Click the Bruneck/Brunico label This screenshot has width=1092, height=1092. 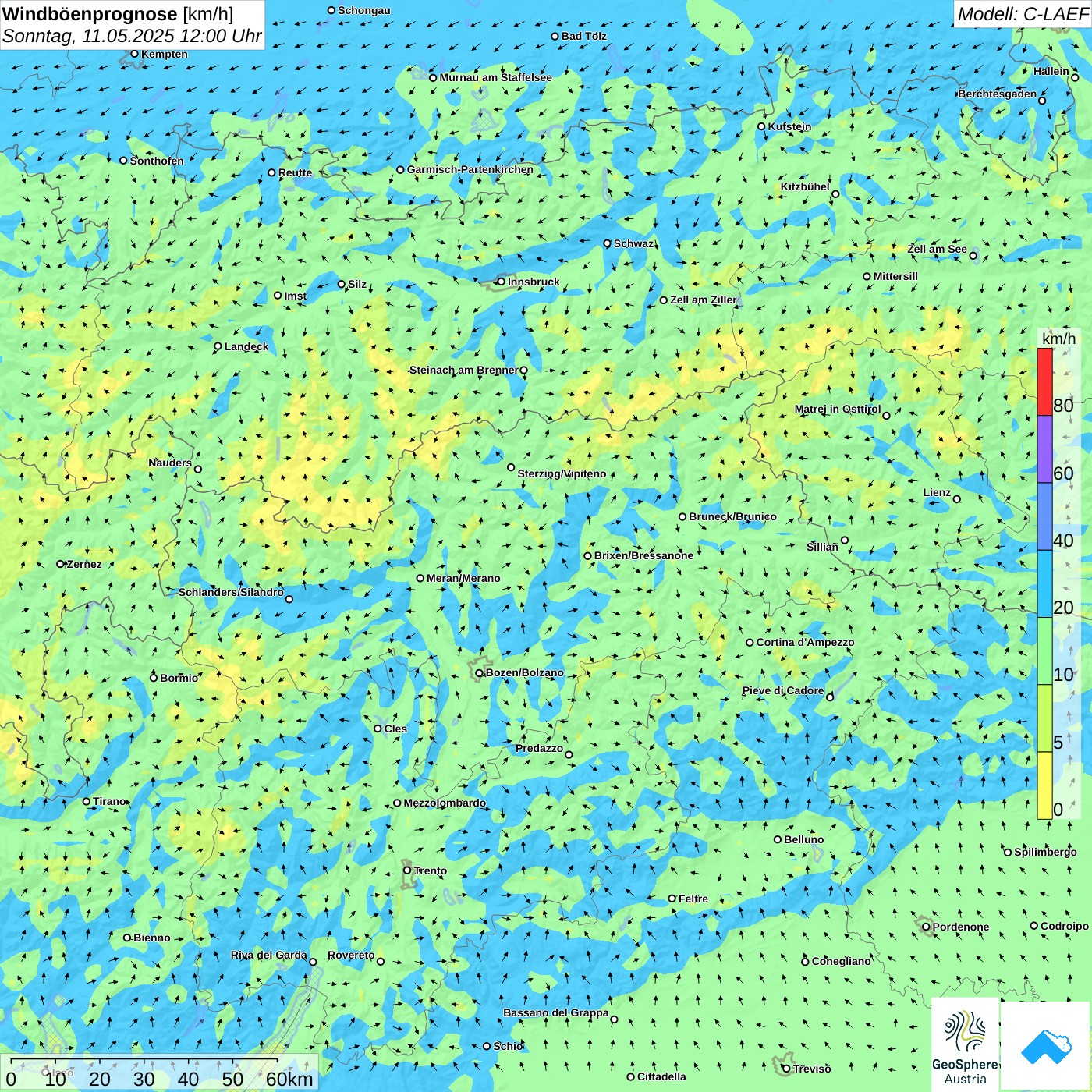[732, 516]
